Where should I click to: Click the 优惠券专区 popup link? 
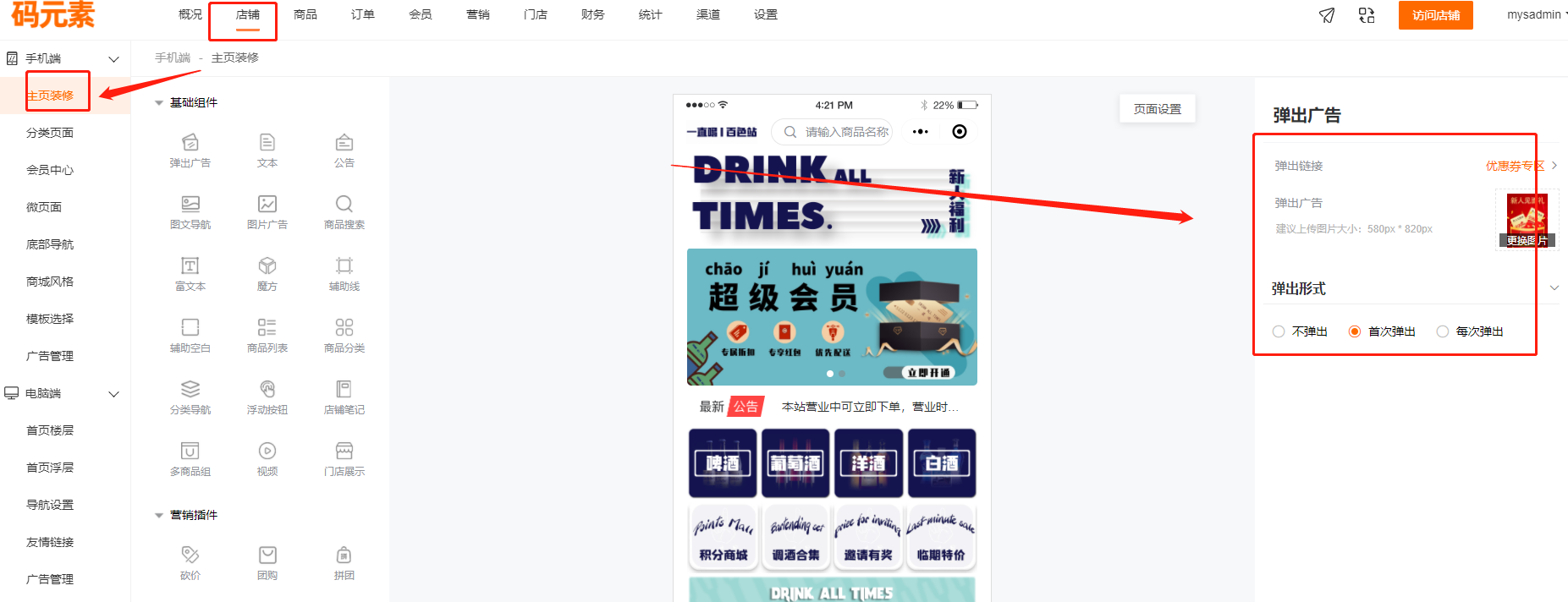[1515, 166]
